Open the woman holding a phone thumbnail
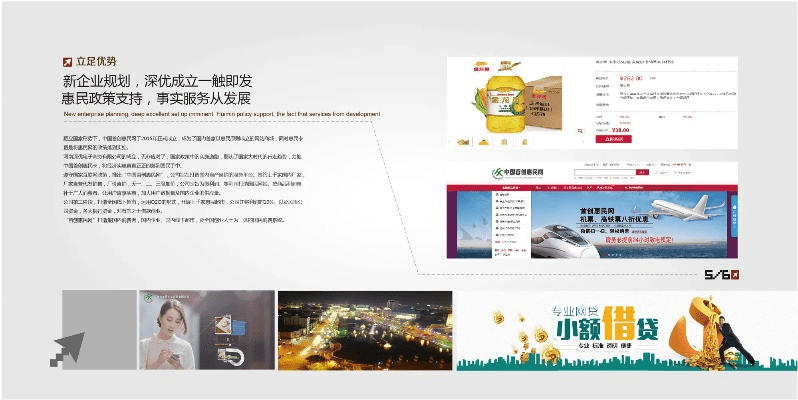The width and height of the screenshot is (798, 400). [207, 330]
